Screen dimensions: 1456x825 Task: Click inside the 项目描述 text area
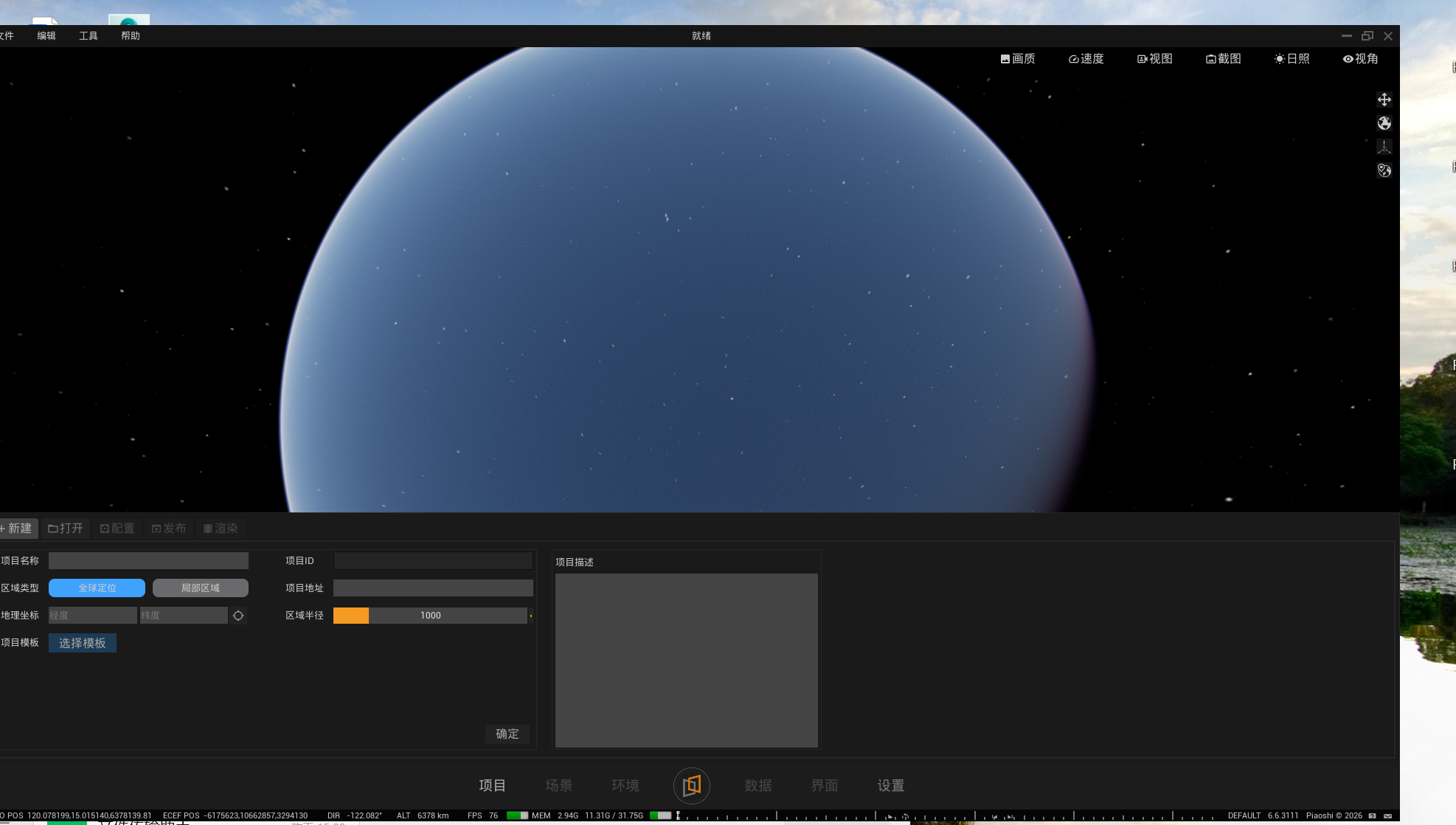click(x=687, y=661)
